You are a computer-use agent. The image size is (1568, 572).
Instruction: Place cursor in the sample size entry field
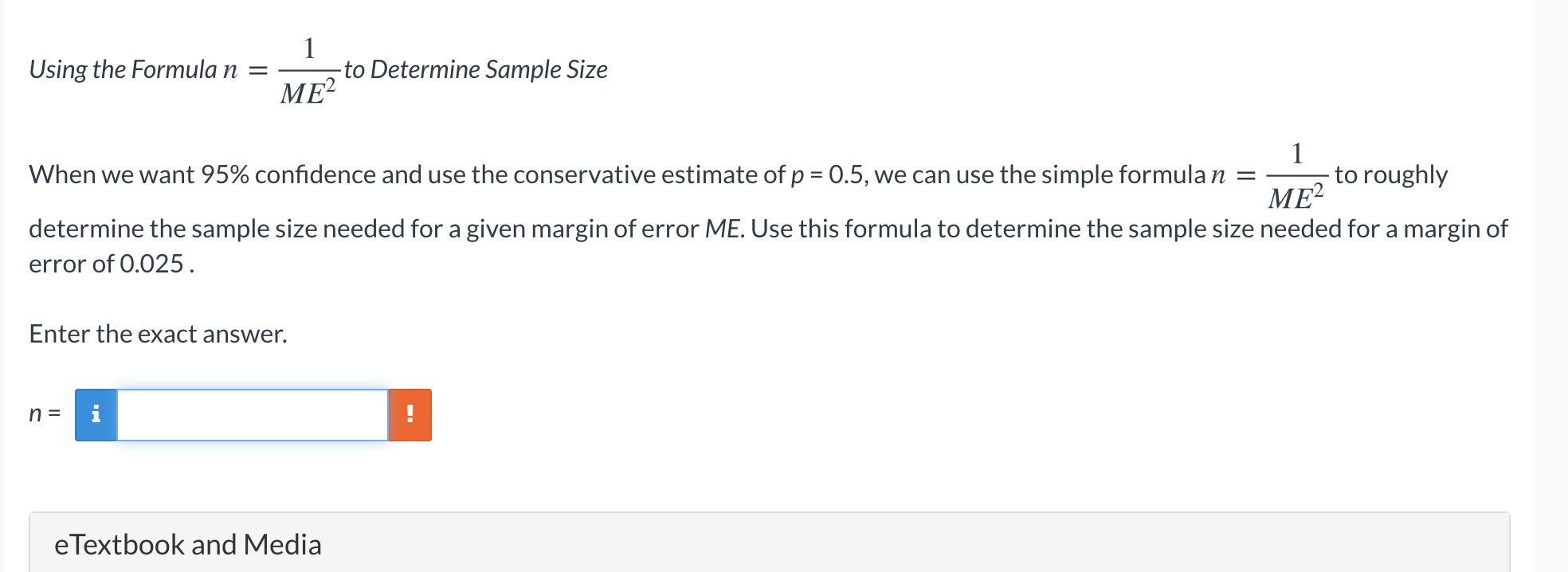tap(251, 413)
